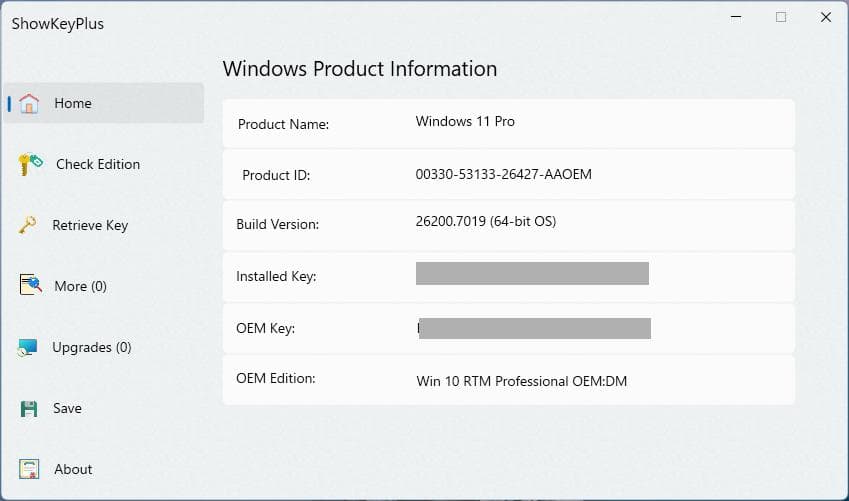Click the Product Name: label
Screen dimensions: 849x501
click(x=283, y=125)
